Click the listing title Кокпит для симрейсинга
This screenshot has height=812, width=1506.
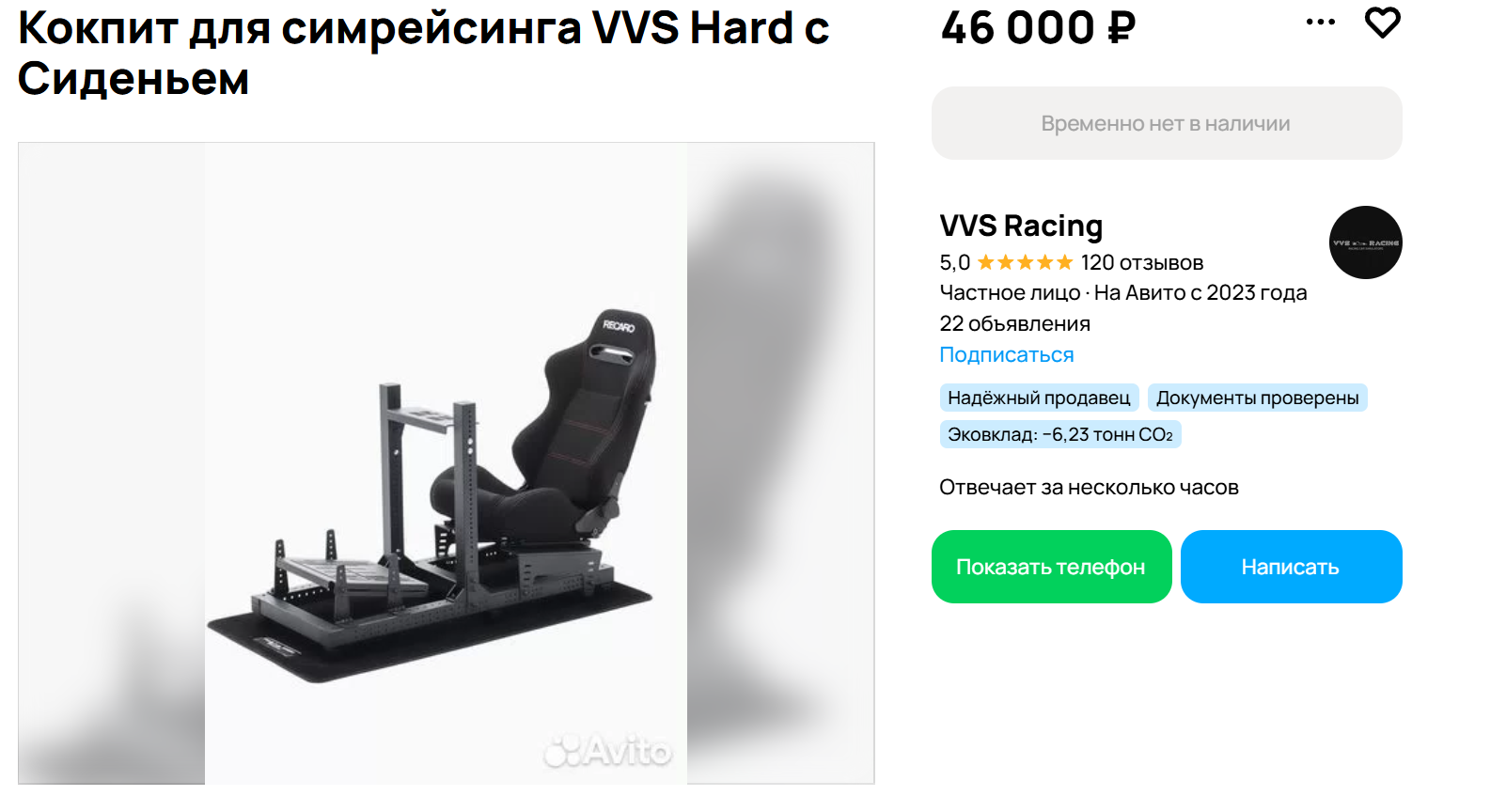423,53
